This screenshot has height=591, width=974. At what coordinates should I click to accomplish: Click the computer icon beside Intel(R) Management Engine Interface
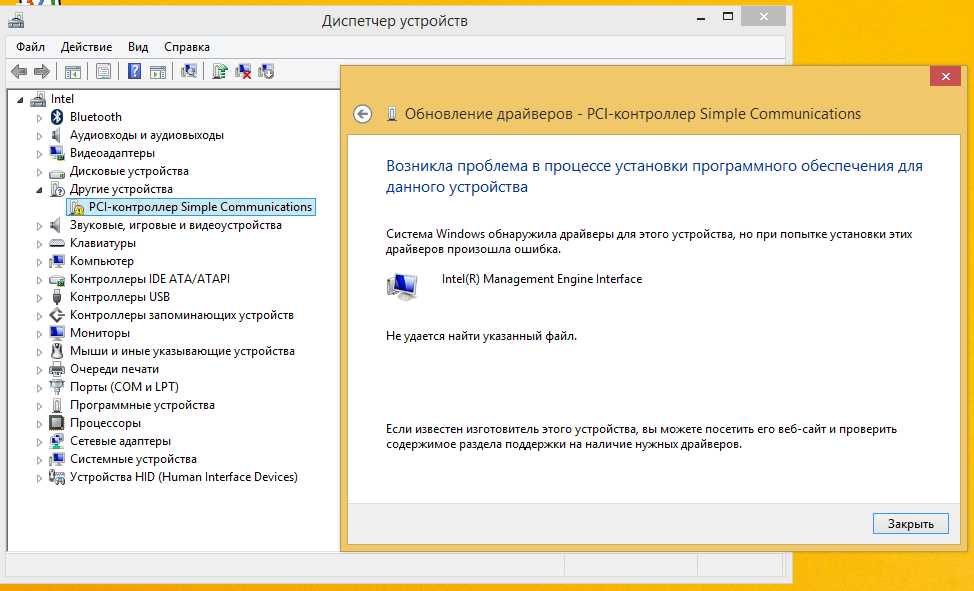[403, 286]
